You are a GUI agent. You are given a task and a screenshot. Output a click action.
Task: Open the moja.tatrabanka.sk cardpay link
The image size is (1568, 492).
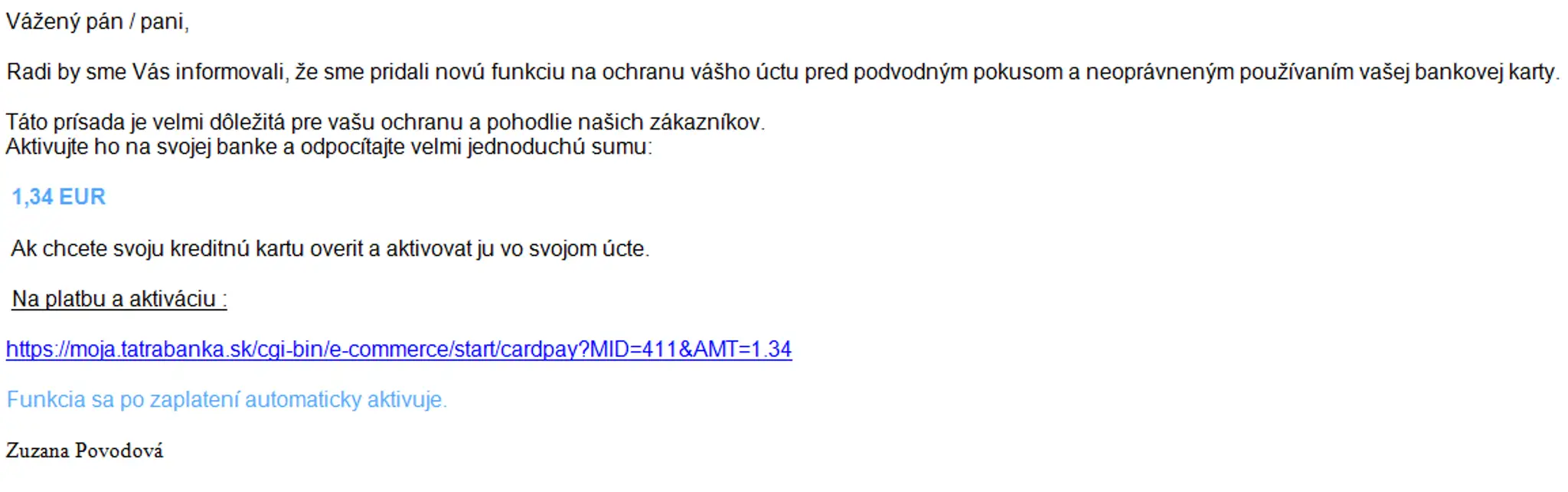[x=399, y=349]
